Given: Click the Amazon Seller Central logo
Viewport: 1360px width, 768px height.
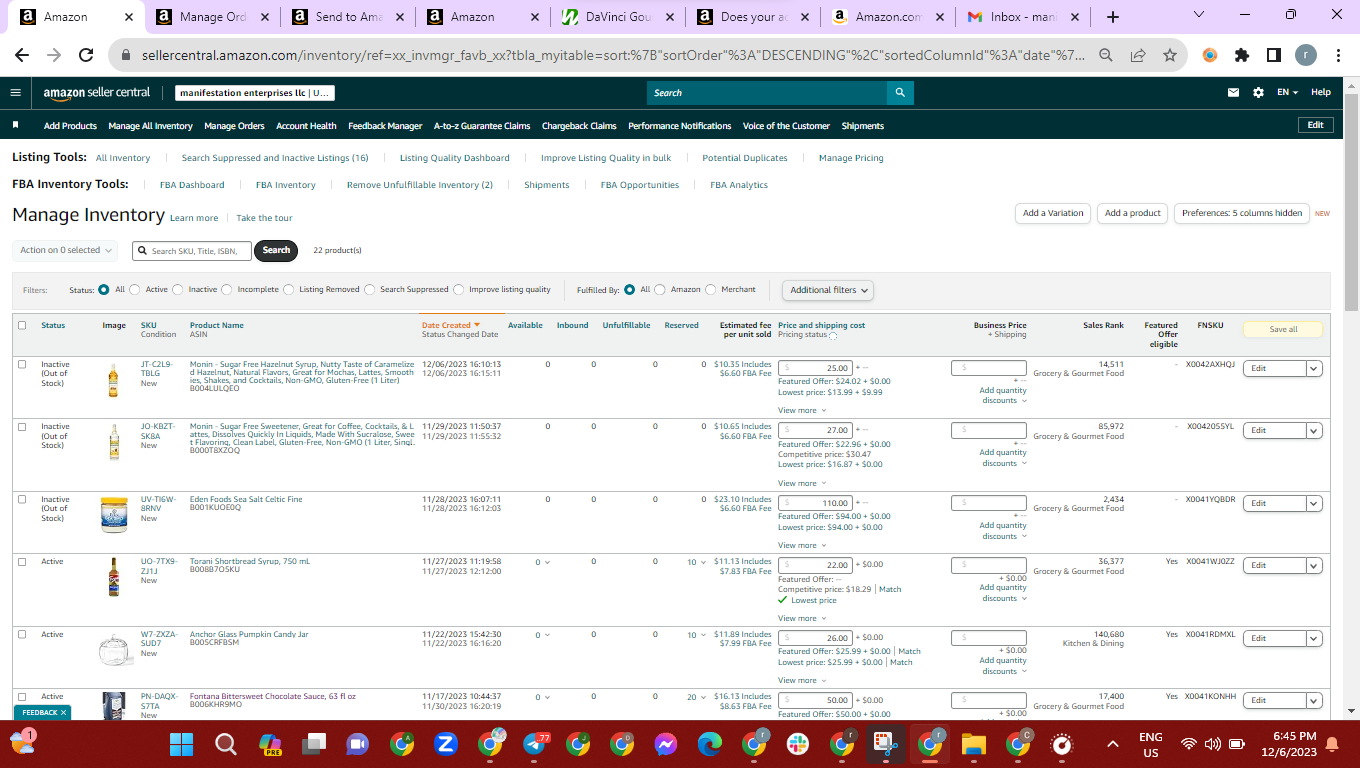Looking at the screenshot, I should coord(97,92).
